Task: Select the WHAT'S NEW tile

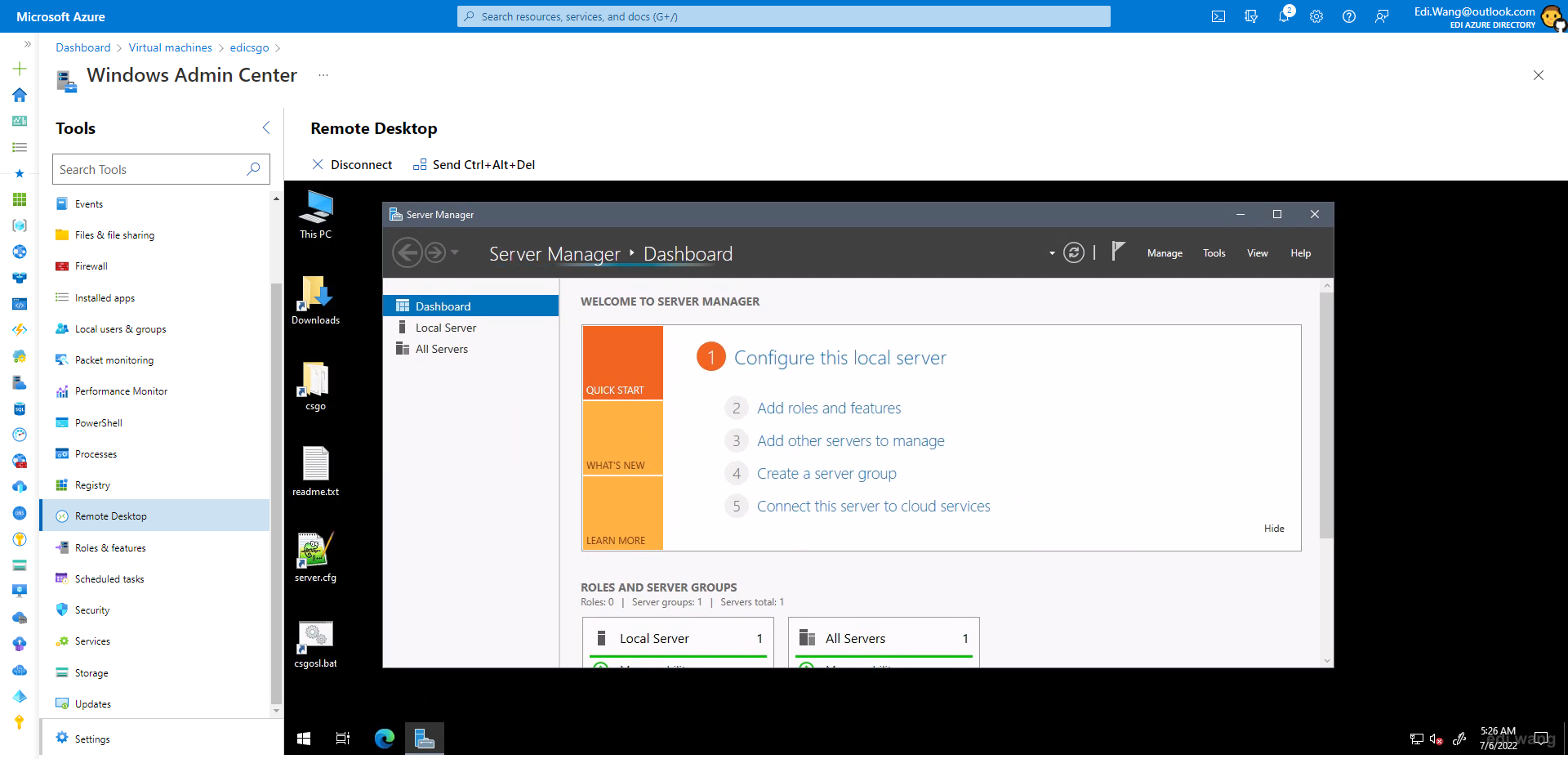Action: [x=622, y=438]
